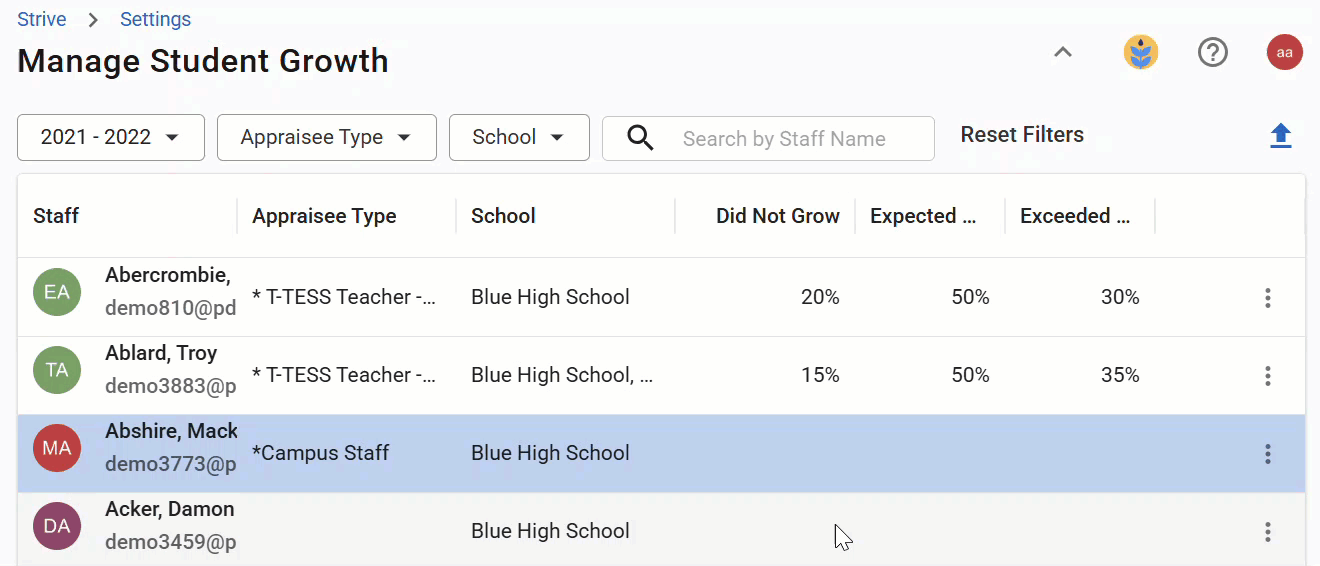Open the School filter dropdown
The height and width of the screenshot is (566, 1320).
coord(519,138)
